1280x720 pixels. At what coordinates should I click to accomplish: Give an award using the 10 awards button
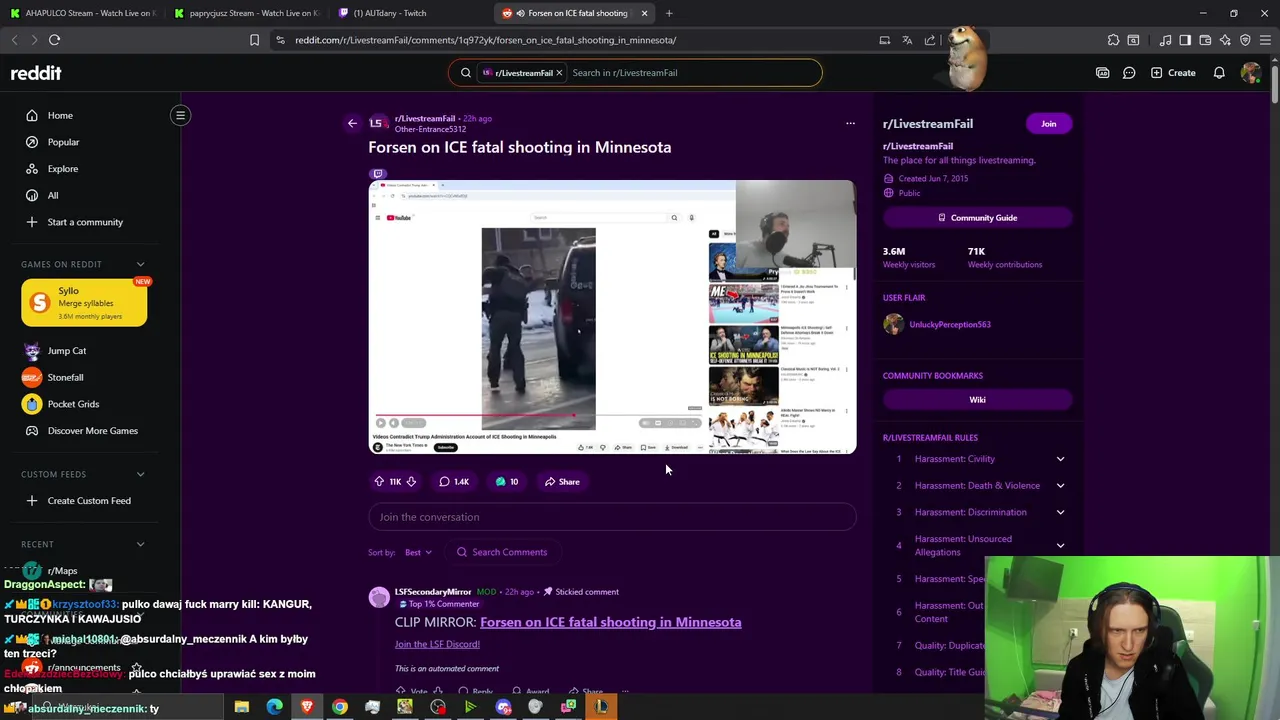pyautogui.click(x=506, y=481)
